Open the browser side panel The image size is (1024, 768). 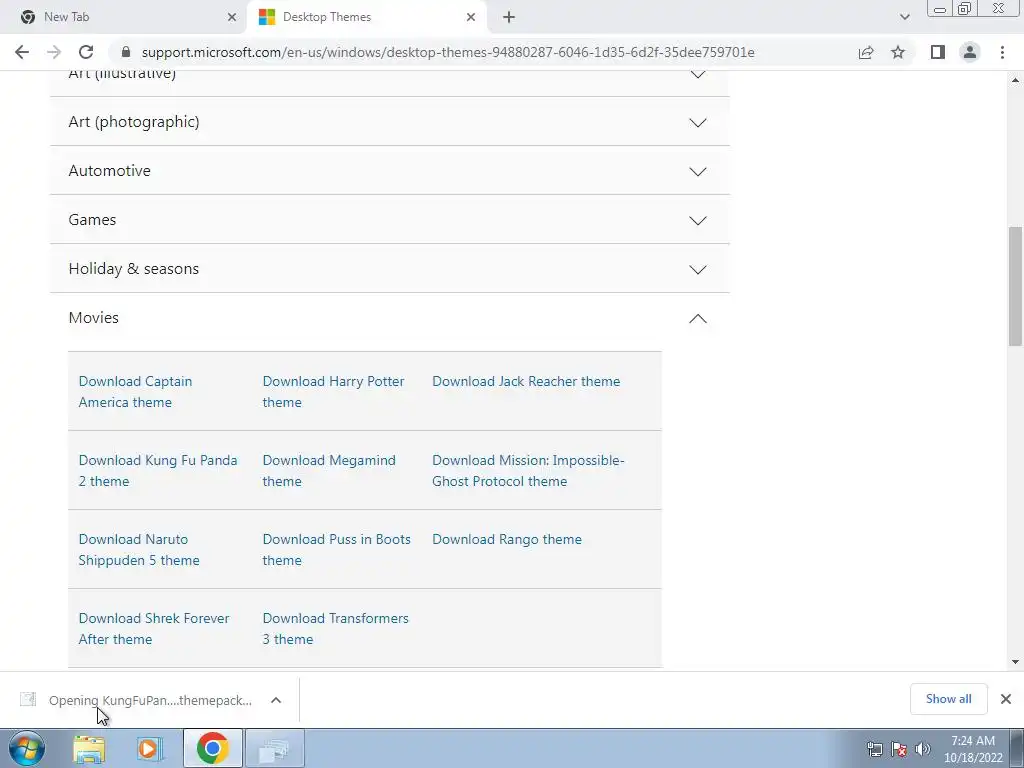coord(938,52)
